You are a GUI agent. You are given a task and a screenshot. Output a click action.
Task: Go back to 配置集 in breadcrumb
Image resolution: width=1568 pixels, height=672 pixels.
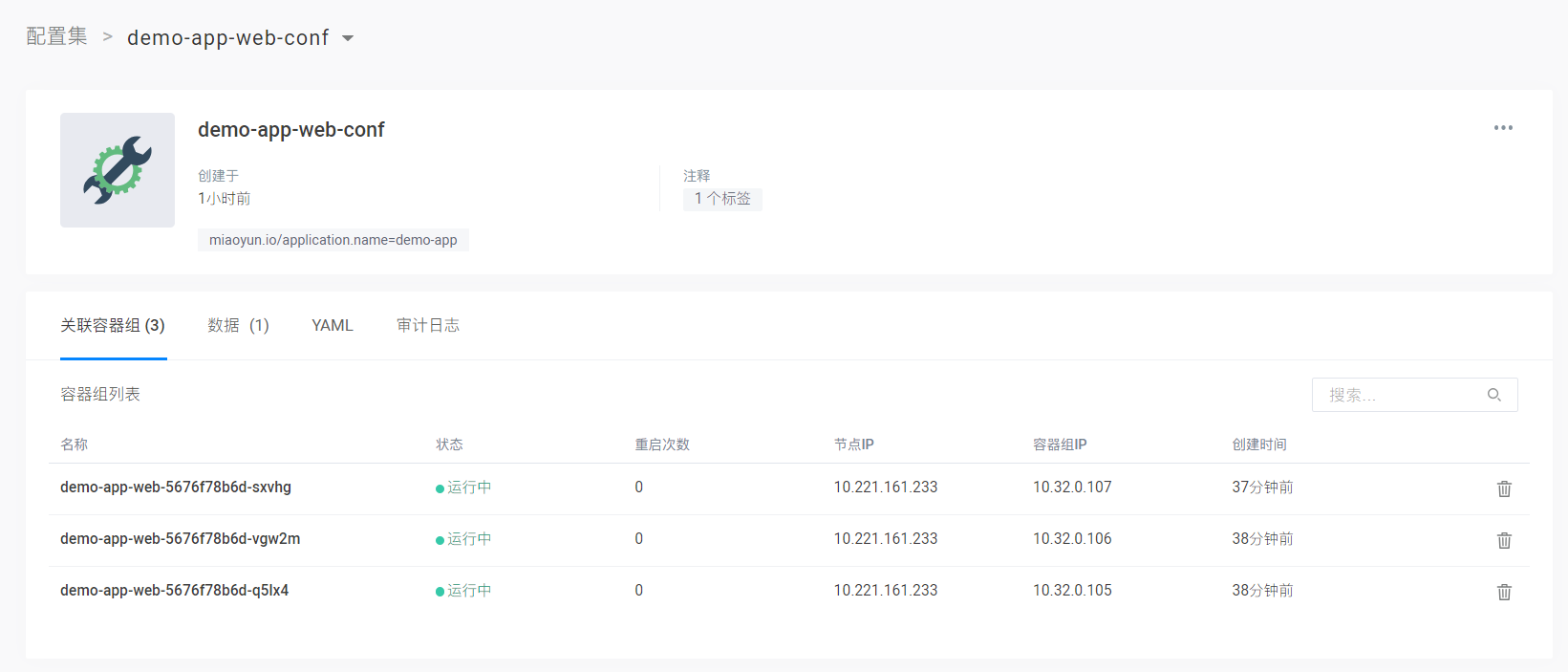pyautogui.click(x=56, y=37)
